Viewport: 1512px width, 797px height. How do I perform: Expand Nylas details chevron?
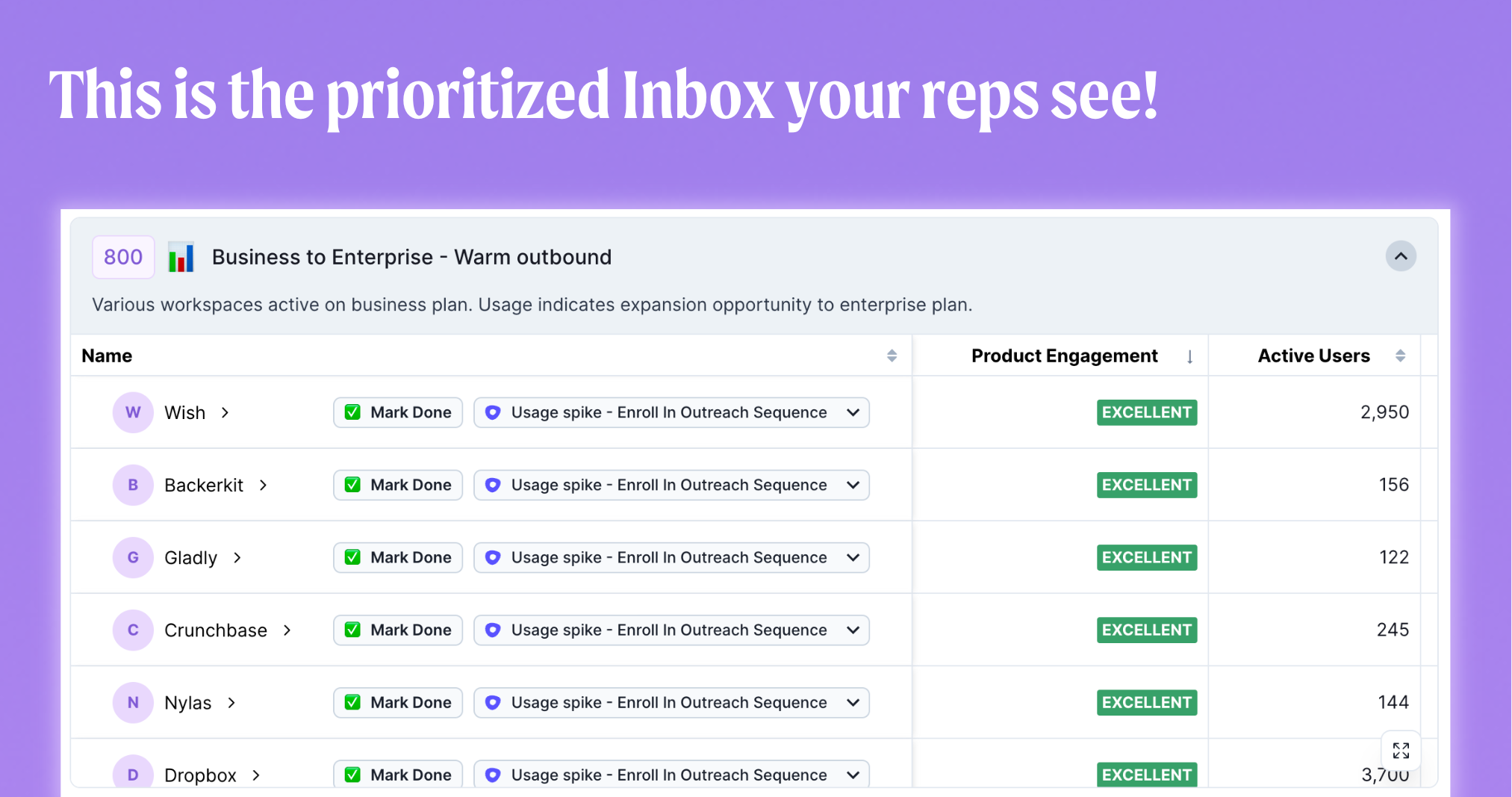click(x=231, y=702)
